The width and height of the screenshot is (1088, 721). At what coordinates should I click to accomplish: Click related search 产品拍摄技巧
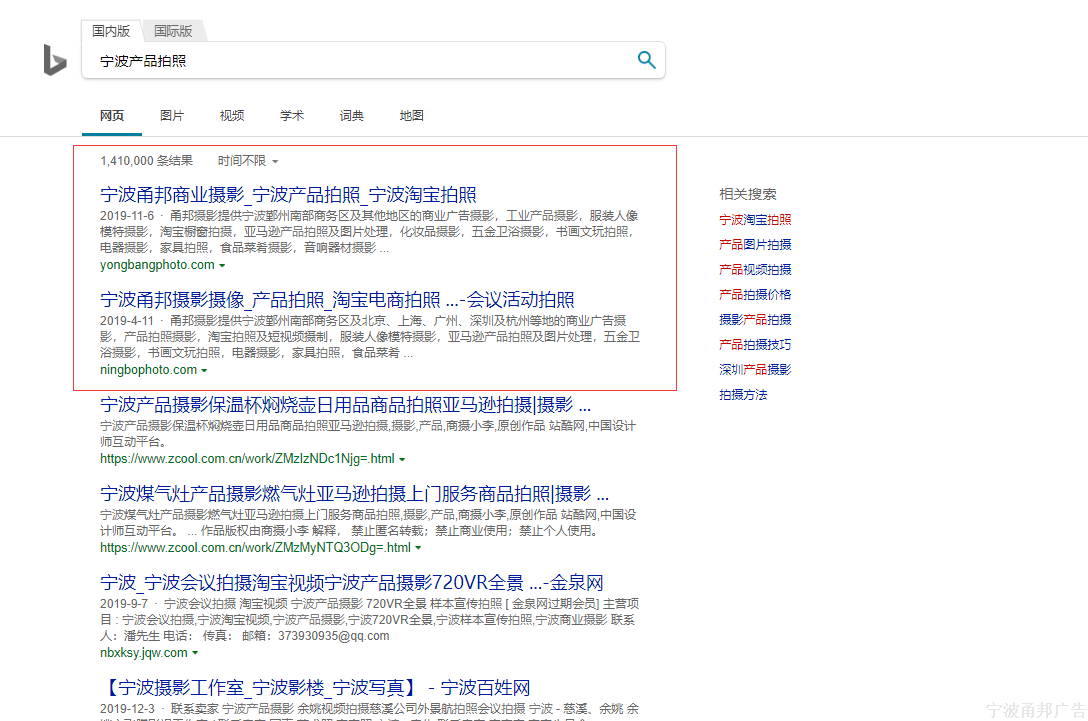coord(755,345)
